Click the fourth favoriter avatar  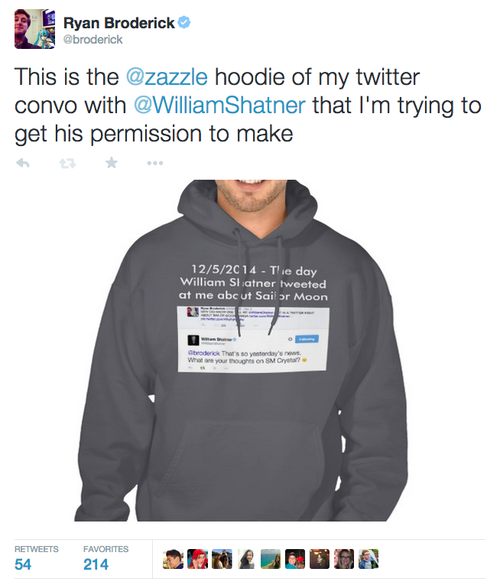tap(246, 559)
